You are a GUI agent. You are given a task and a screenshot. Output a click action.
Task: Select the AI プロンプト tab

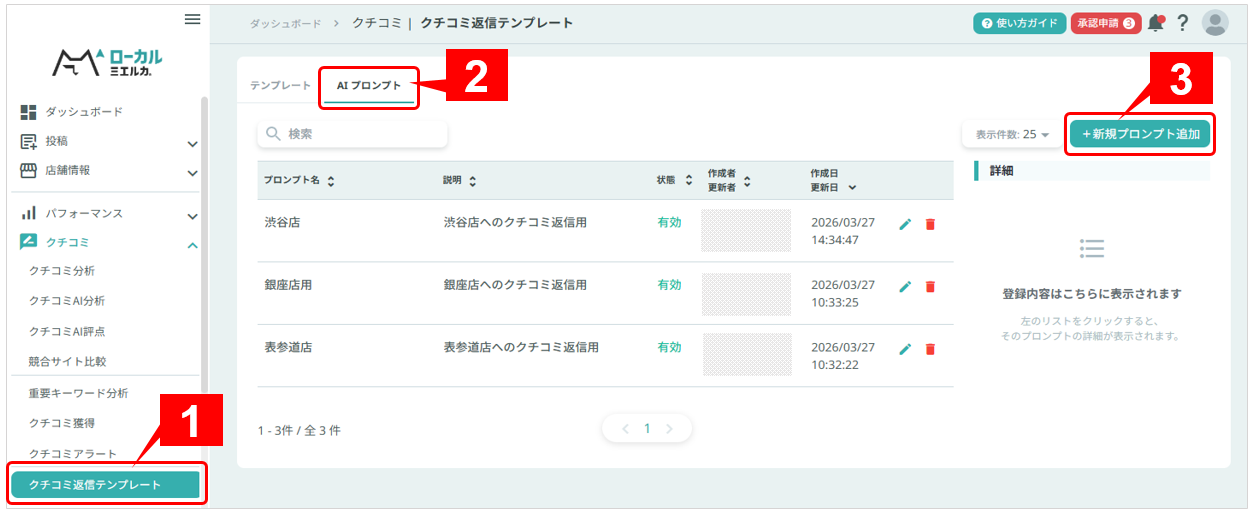368,86
